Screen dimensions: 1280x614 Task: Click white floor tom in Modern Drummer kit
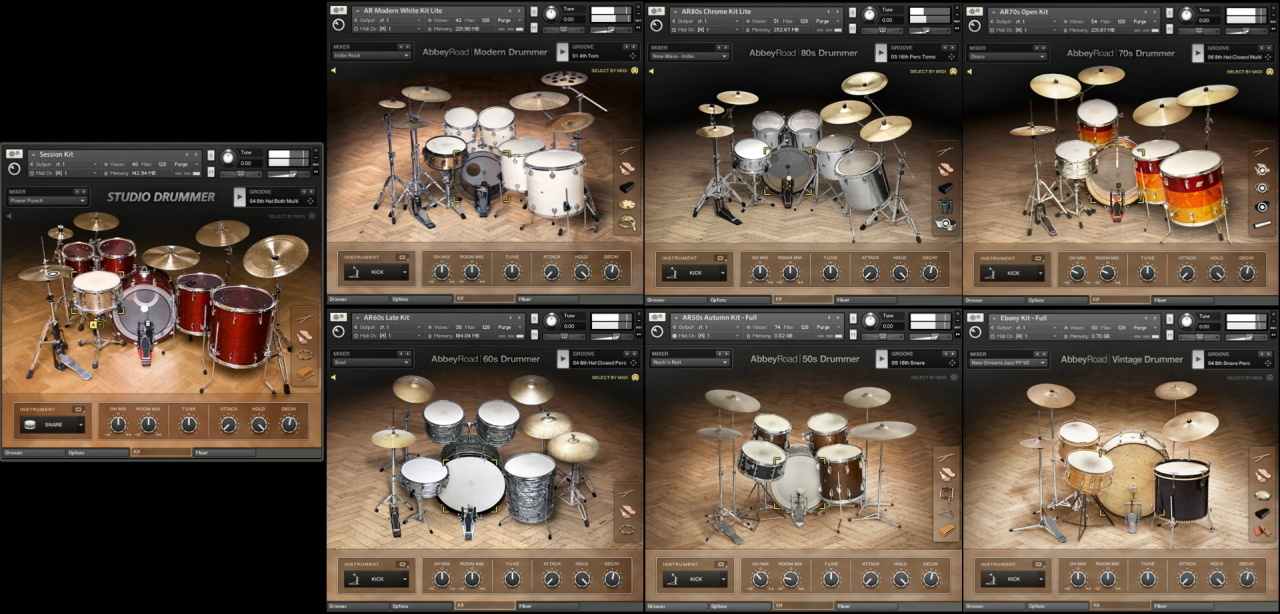tap(555, 182)
